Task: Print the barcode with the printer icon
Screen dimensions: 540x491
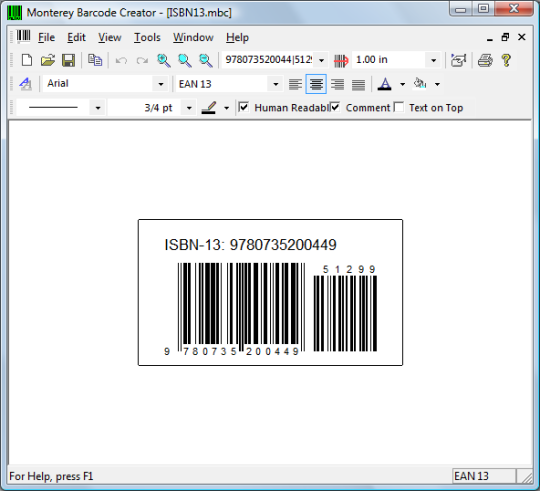Action: click(x=485, y=60)
